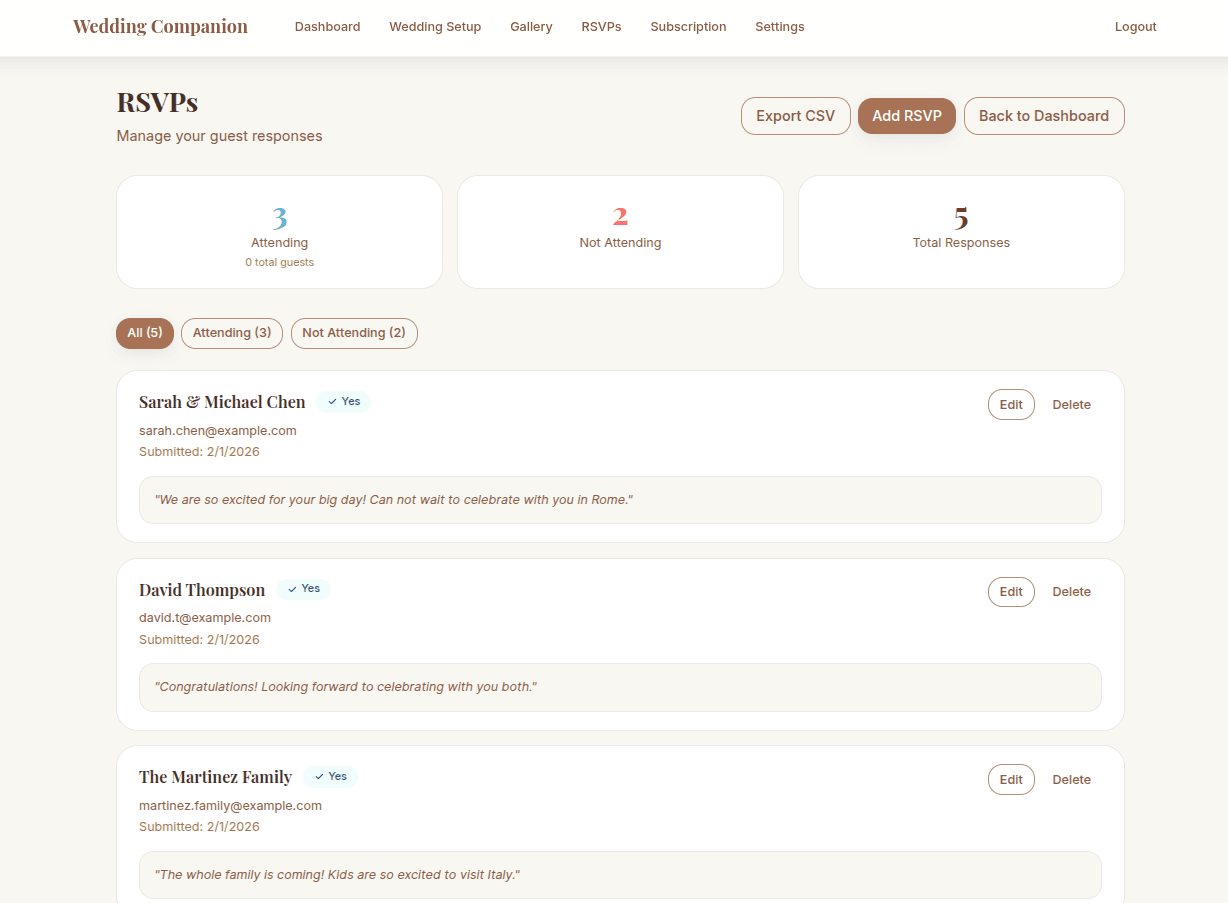Select the All (5) filter
The image size is (1228, 903).
tap(145, 333)
